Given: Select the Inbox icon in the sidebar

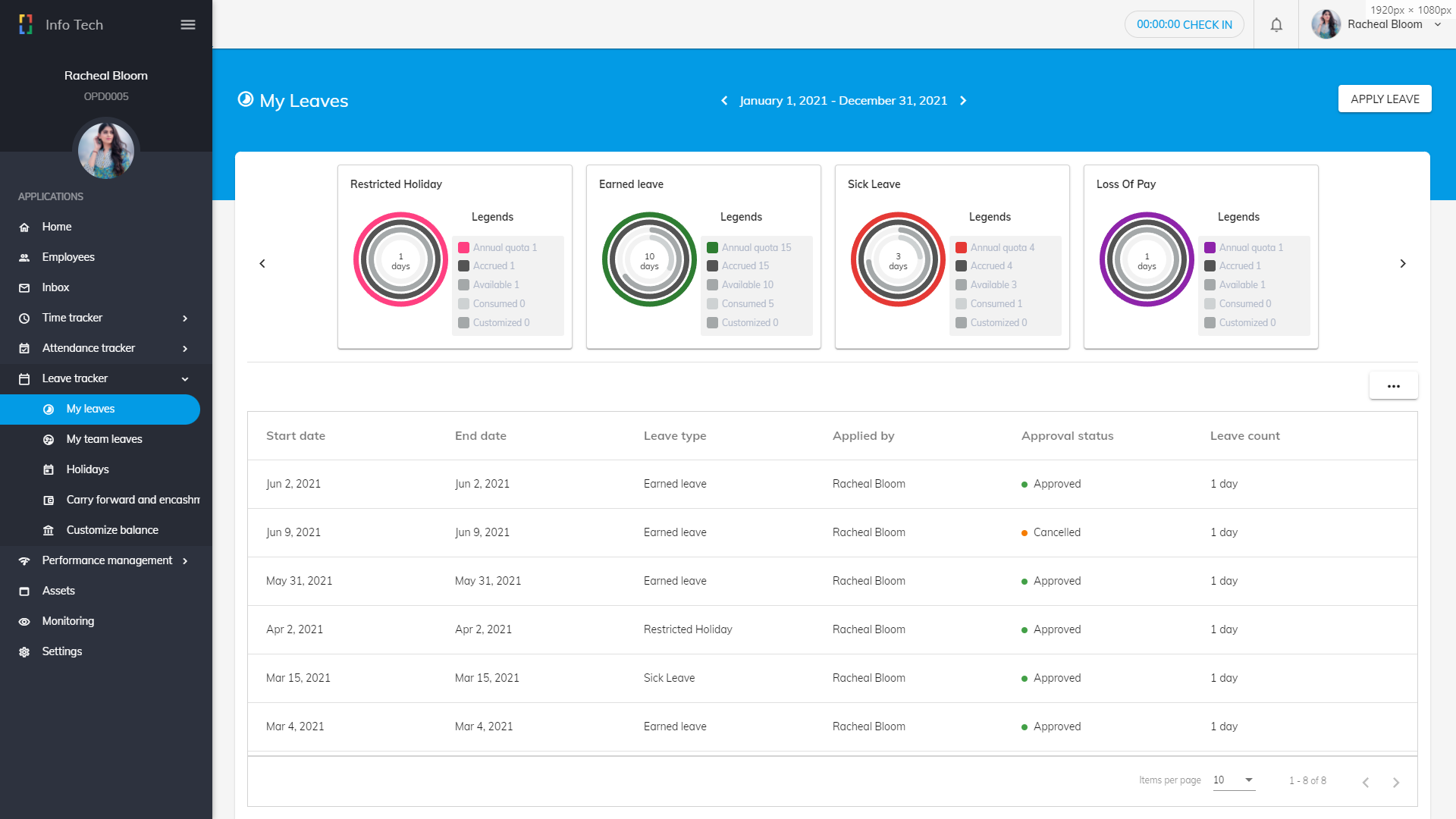Looking at the screenshot, I should [x=25, y=287].
